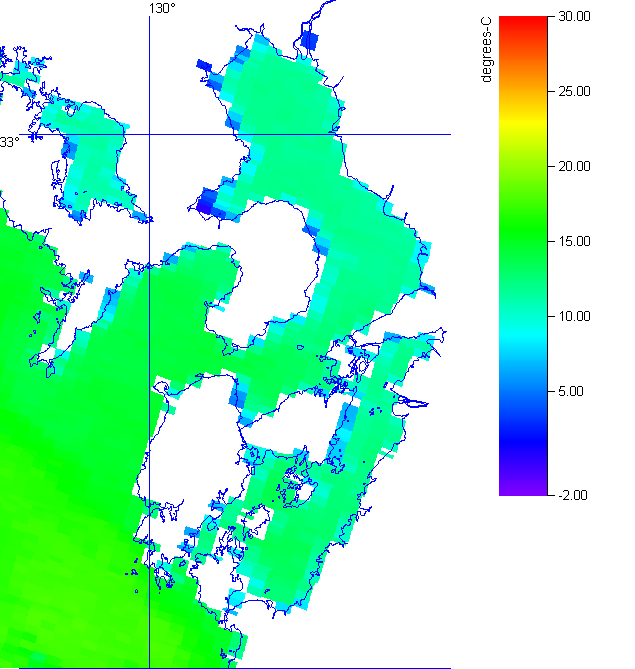Click the 5.00 colorbar tick label
This screenshot has height=669, width=635.
pyautogui.click(x=571, y=391)
